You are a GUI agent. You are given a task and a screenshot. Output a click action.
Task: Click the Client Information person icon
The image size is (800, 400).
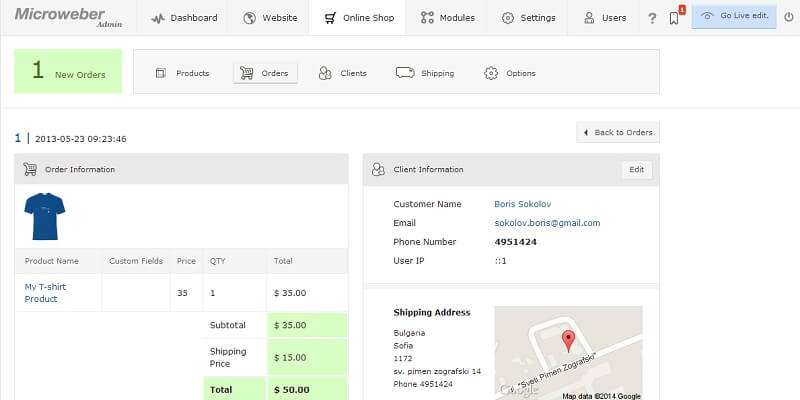378,170
